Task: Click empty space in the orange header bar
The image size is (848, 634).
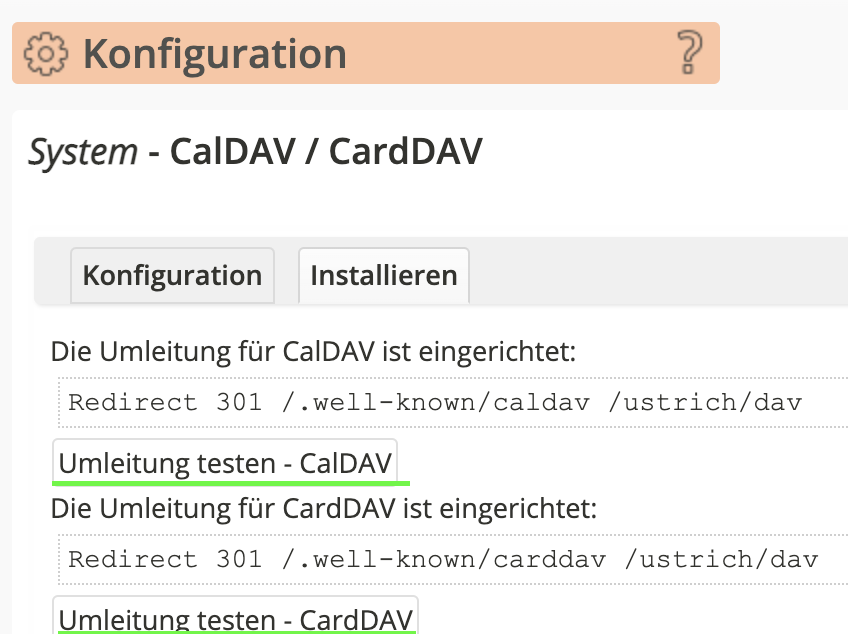Action: click(x=510, y=53)
